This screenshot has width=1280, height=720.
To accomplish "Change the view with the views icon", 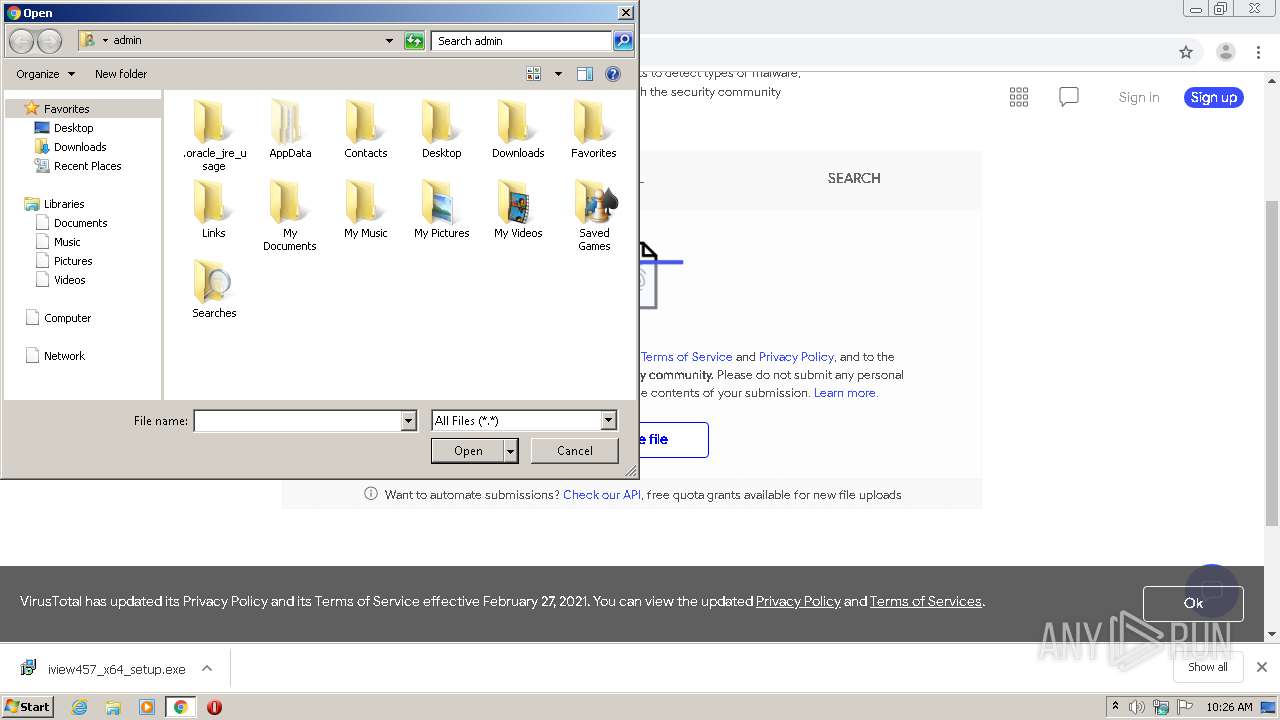I will pos(534,74).
